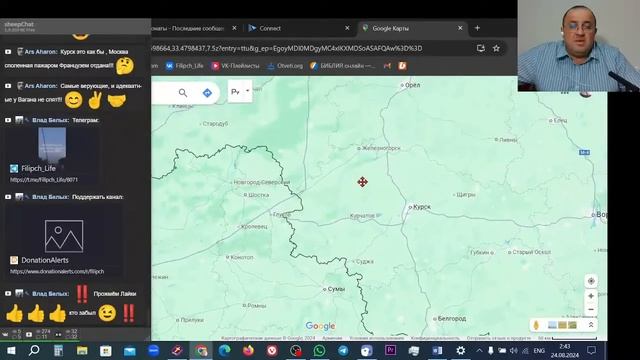Open the middle imagery thumbnail in map layers strip
The image size is (640, 360).
[x=562, y=325]
